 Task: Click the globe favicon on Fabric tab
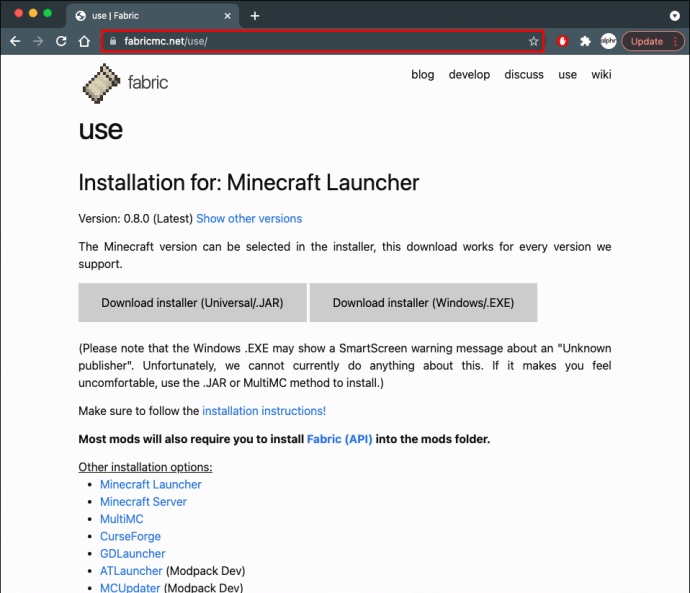point(81,16)
